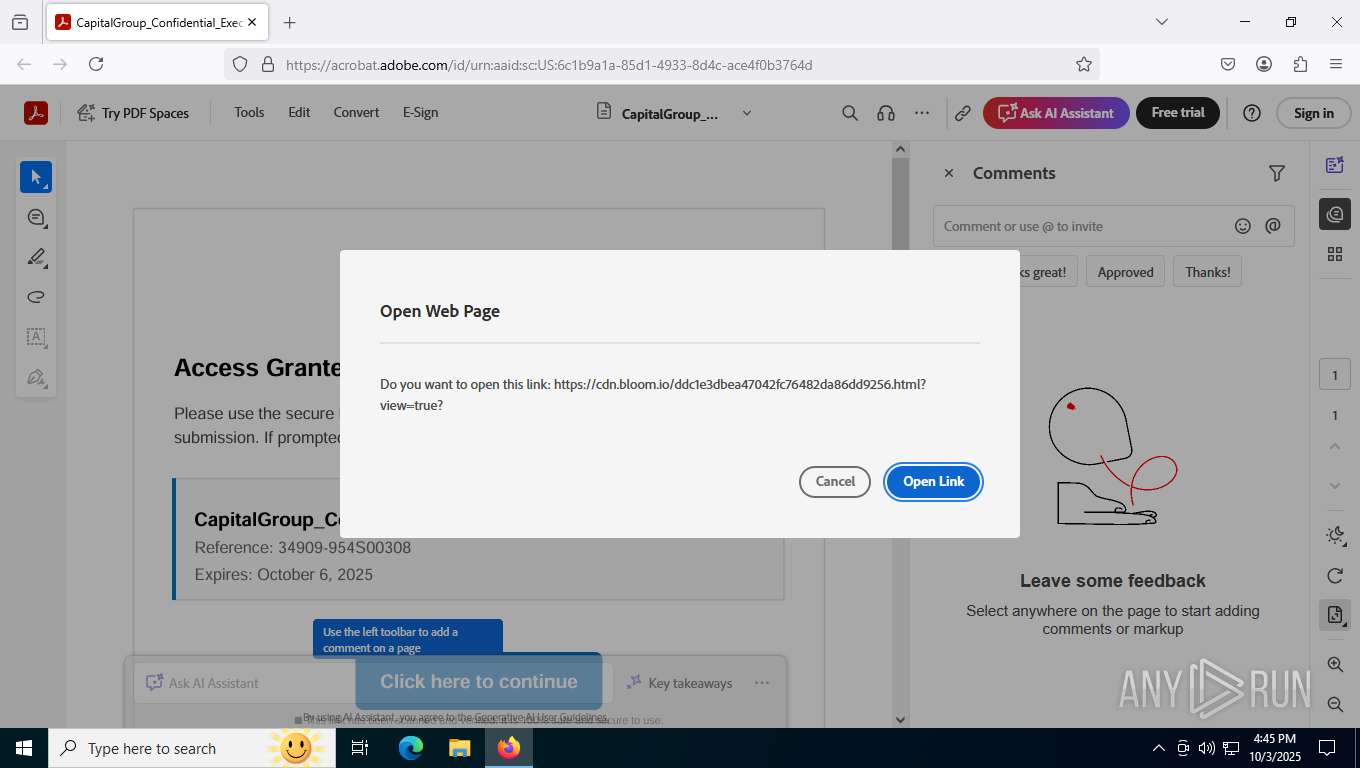Go to previous page with up chevron
Image resolution: width=1360 pixels, height=768 pixels.
coord(1334,446)
